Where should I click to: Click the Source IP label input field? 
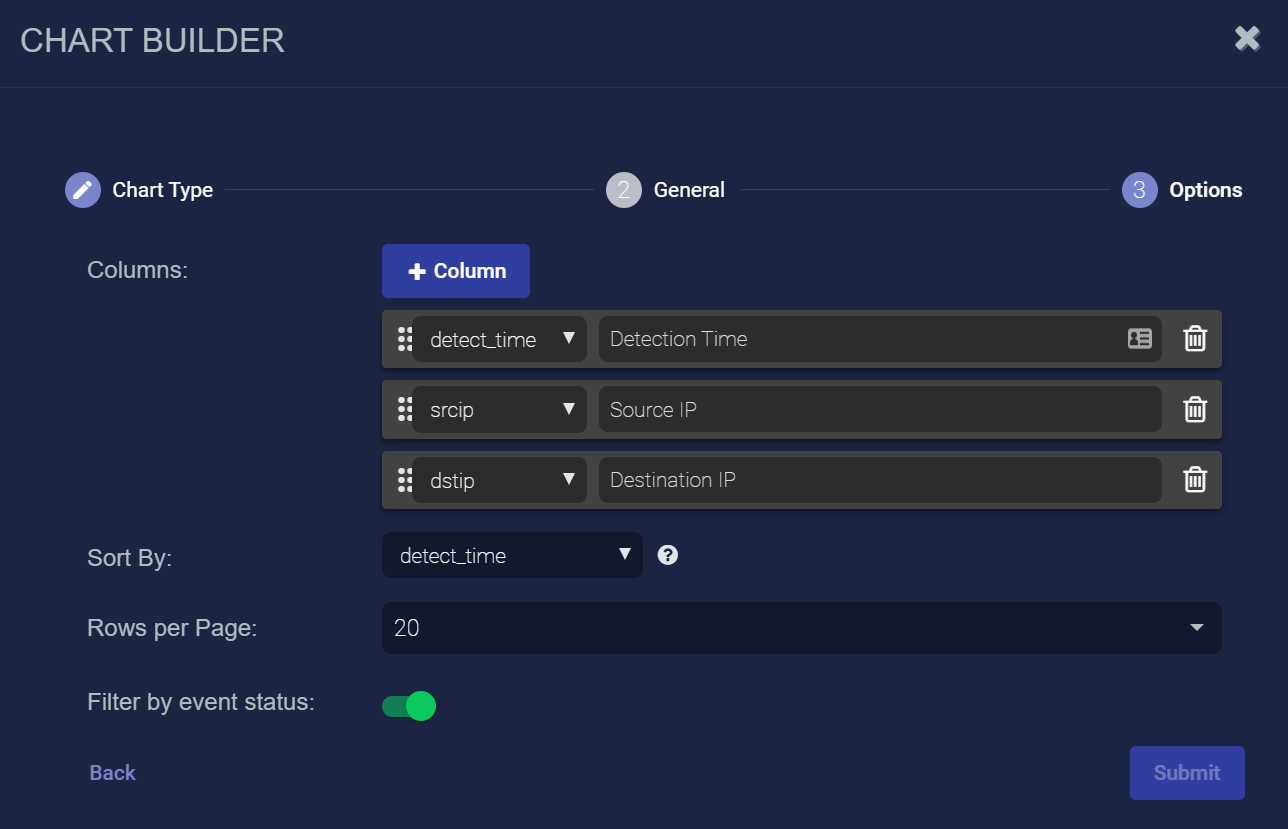879,410
